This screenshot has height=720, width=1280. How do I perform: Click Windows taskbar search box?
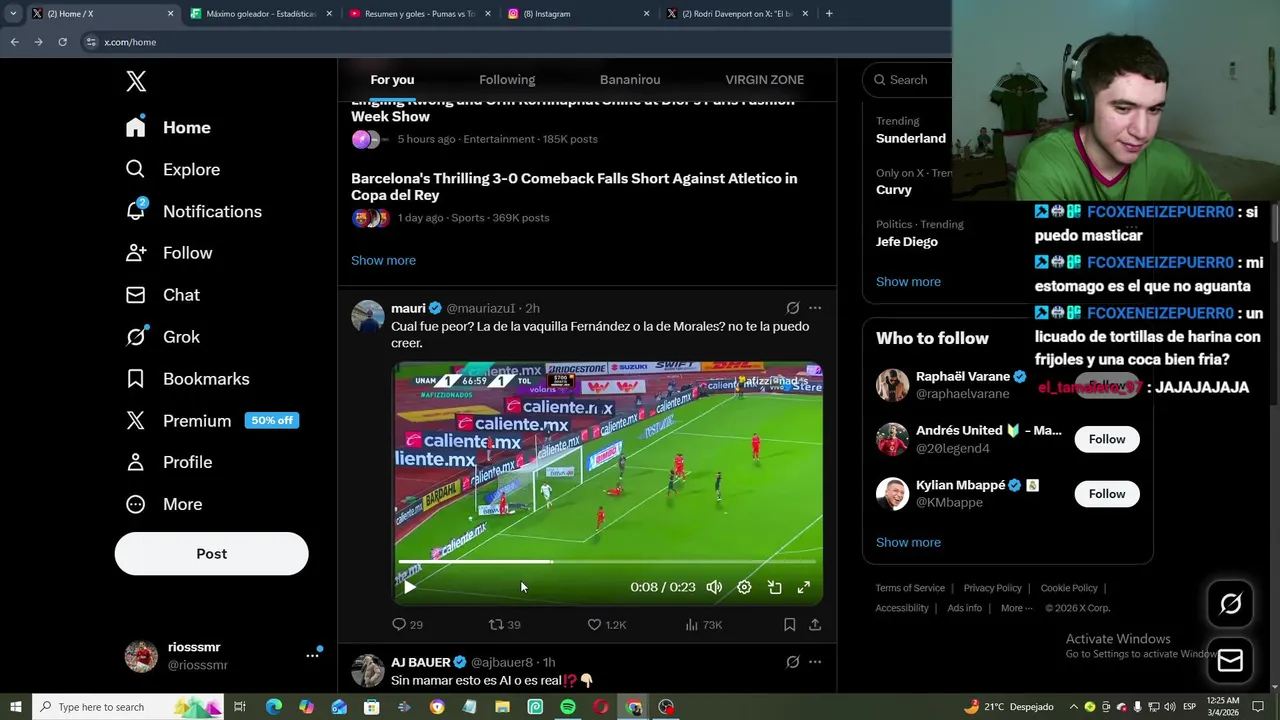point(129,707)
